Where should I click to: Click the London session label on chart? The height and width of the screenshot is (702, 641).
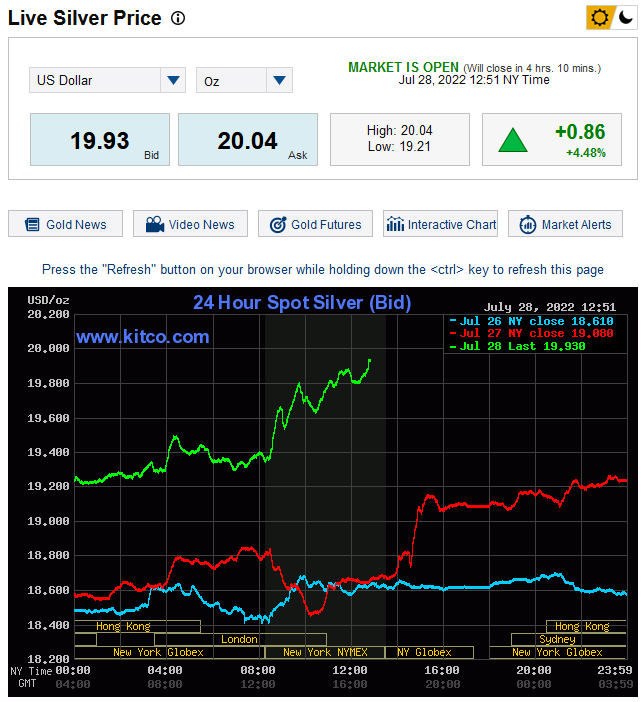(x=239, y=639)
